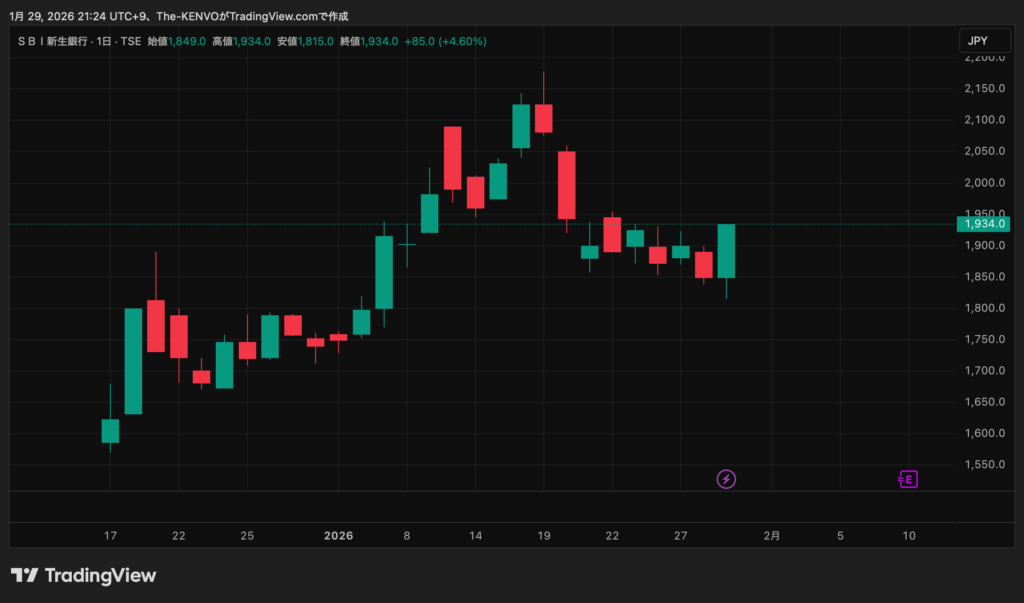Click the low value 1,815.0 in legend
1024x603 pixels.
coord(316,41)
